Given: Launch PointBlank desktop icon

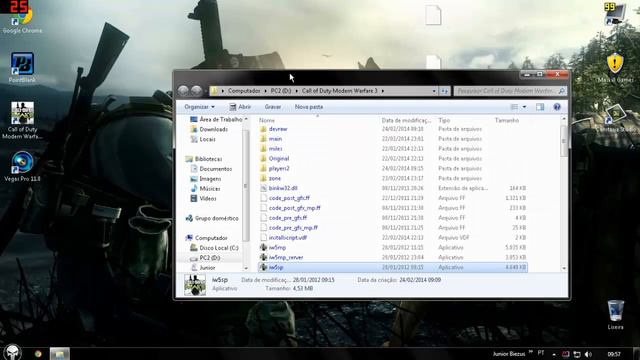Looking at the screenshot, I should pyautogui.click(x=22, y=68).
